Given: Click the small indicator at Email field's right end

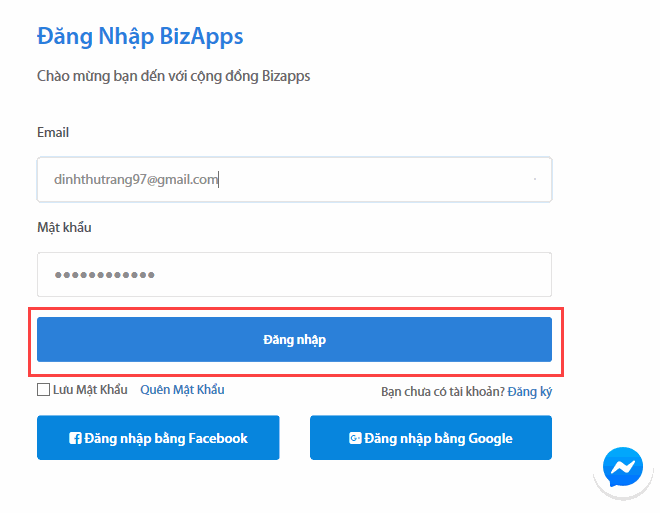Looking at the screenshot, I should pos(535,180).
